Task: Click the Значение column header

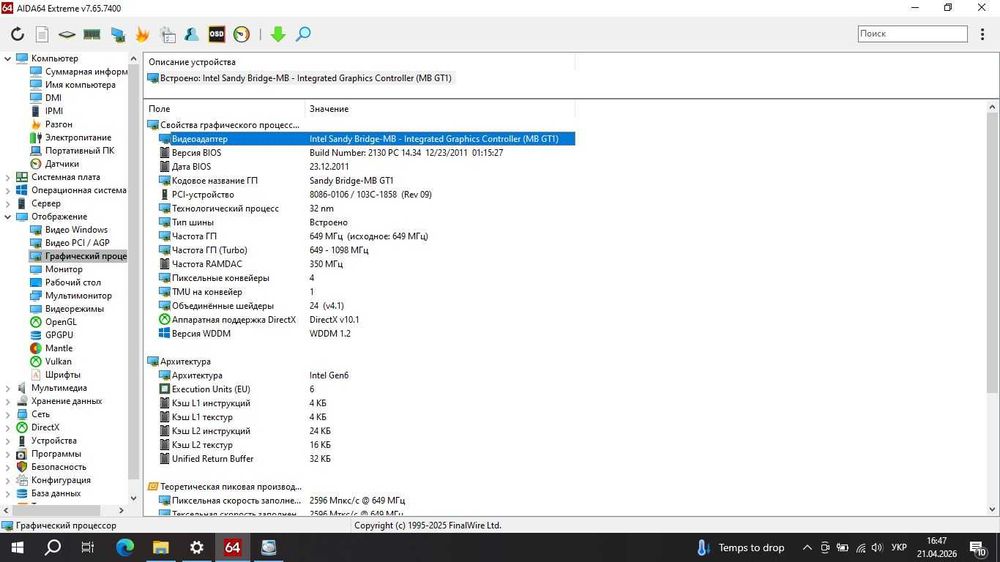Action: pyautogui.click(x=439, y=109)
